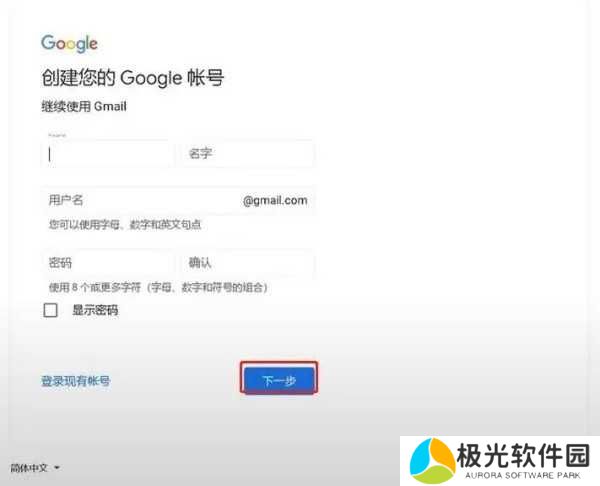Enable the 显示密码 checkbox
This screenshot has height=486, width=600.
click(51, 310)
